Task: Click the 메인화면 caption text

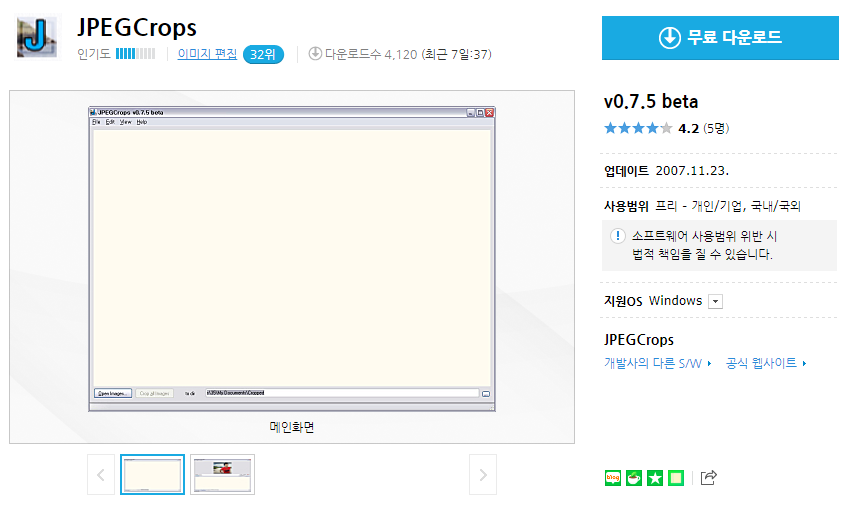Action: coord(292,427)
